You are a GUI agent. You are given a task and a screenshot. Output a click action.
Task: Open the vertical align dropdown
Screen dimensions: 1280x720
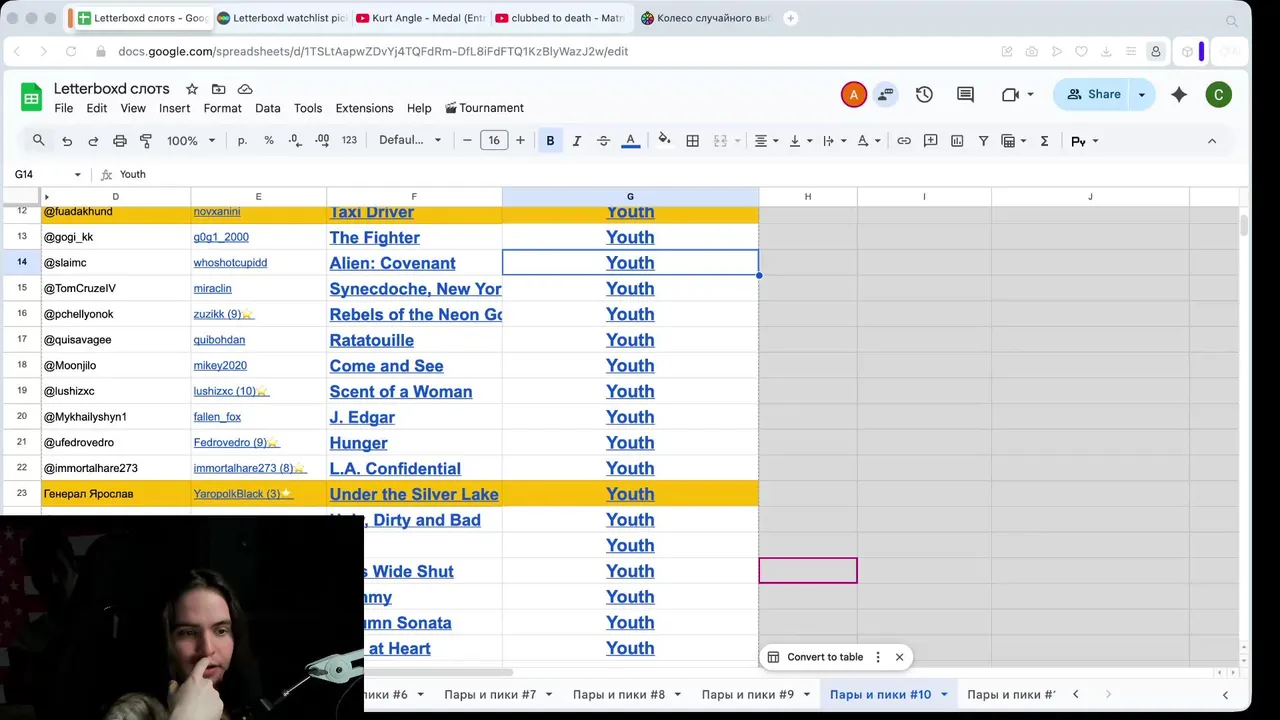click(x=801, y=141)
